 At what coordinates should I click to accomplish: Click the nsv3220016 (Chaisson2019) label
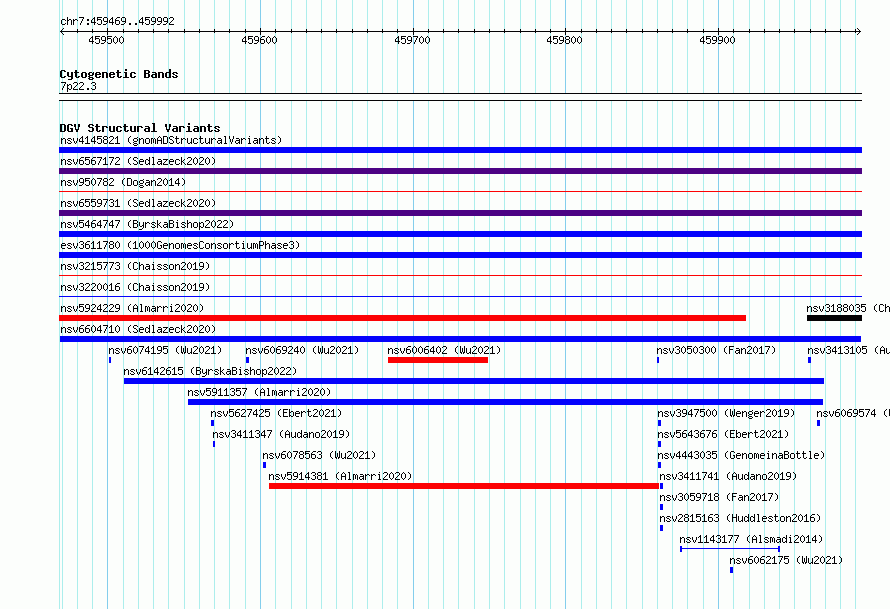coord(135,287)
